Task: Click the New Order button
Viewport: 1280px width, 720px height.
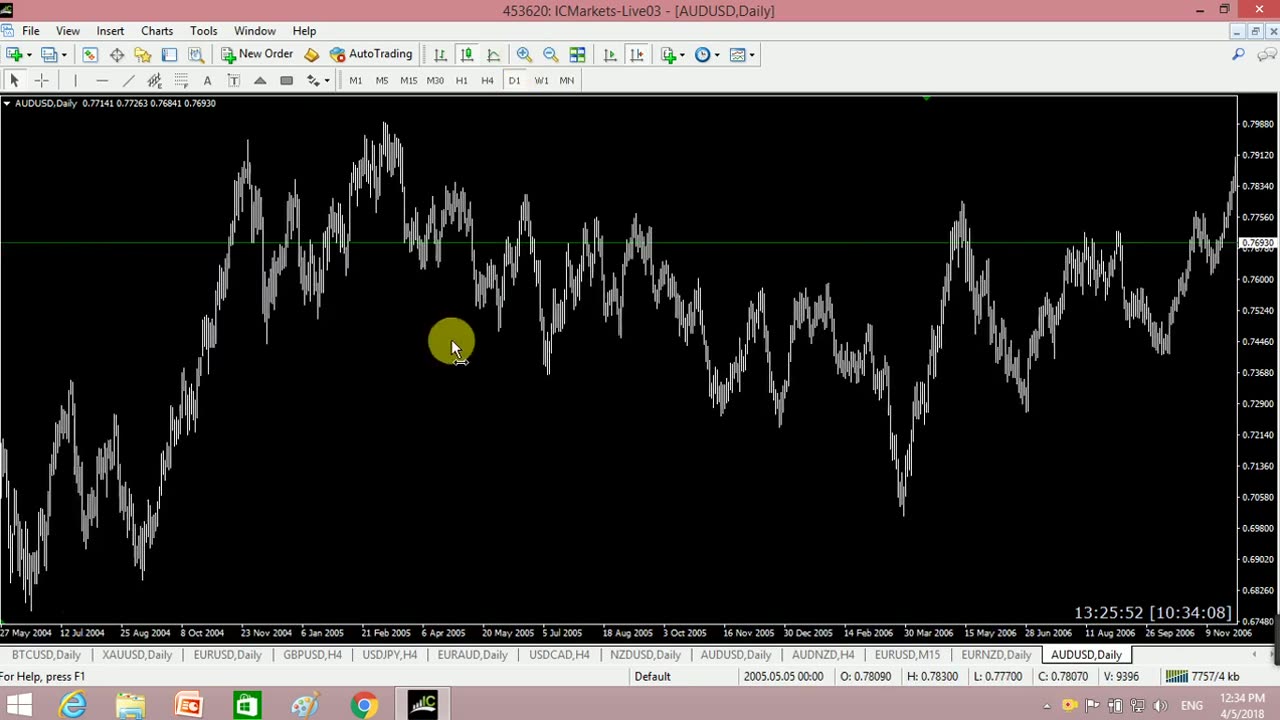Action: pos(257,54)
